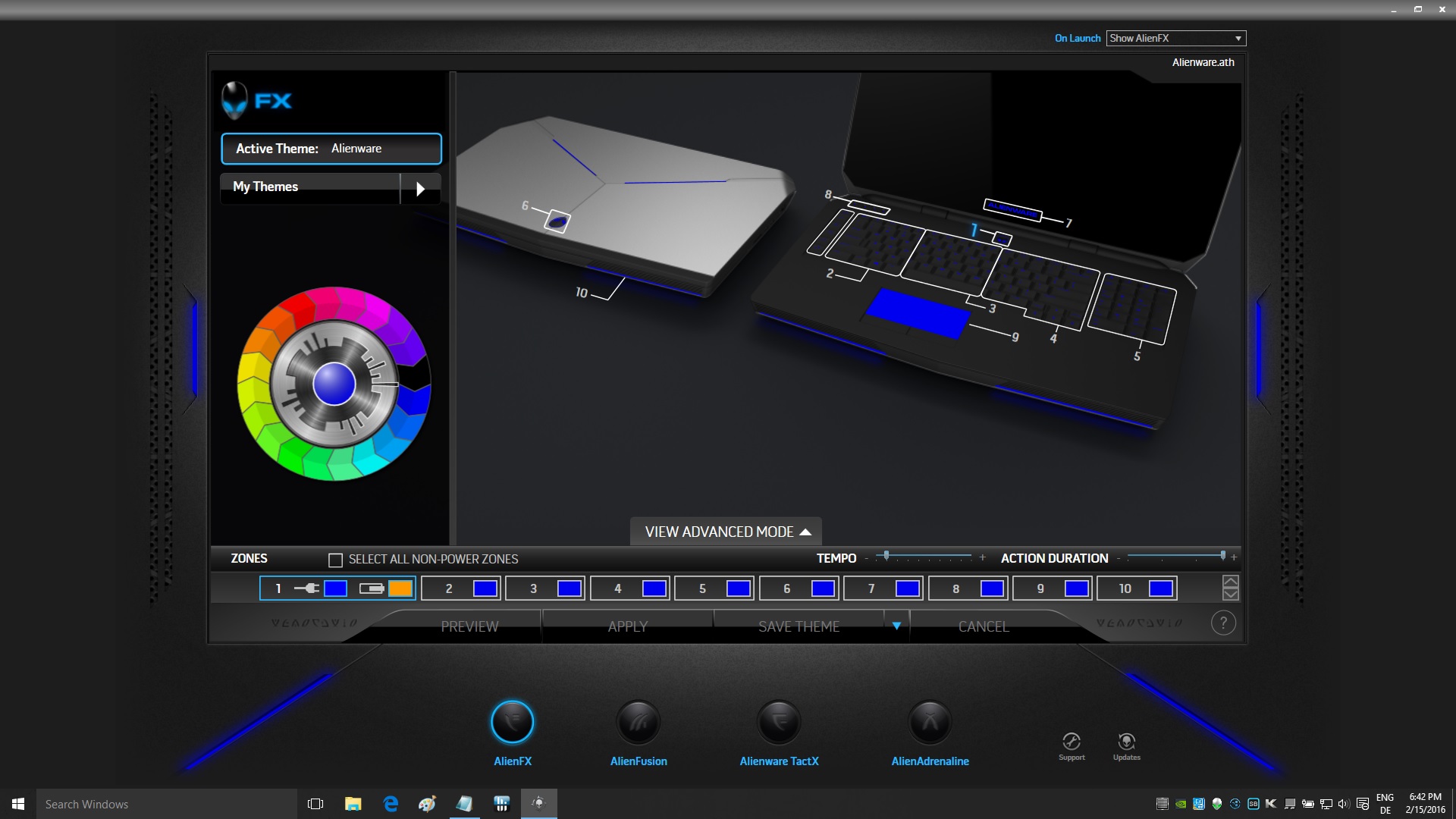Launch Microsoft Edge from taskbar
The height and width of the screenshot is (819, 1456).
tap(391, 804)
